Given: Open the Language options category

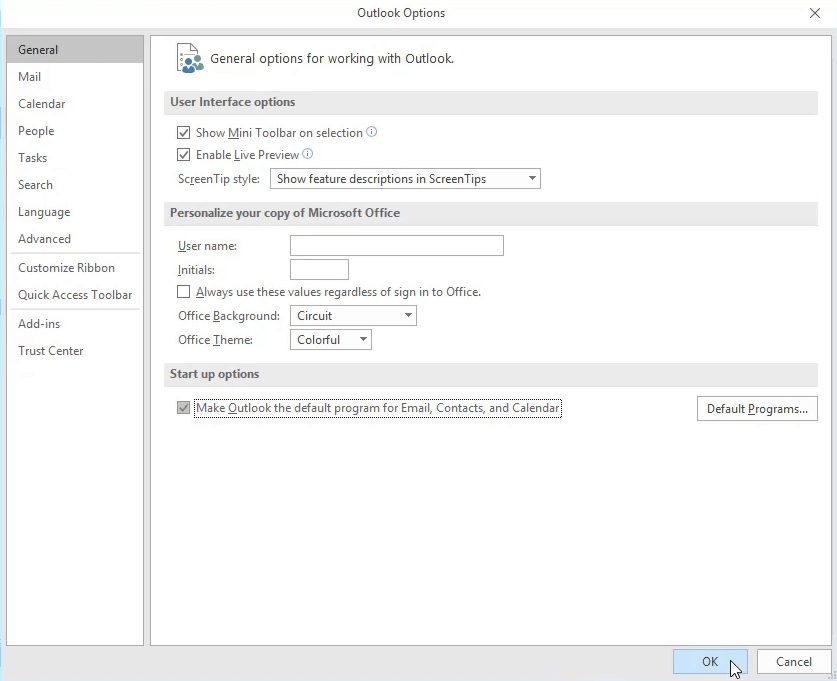Looking at the screenshot, I should 75,212.
